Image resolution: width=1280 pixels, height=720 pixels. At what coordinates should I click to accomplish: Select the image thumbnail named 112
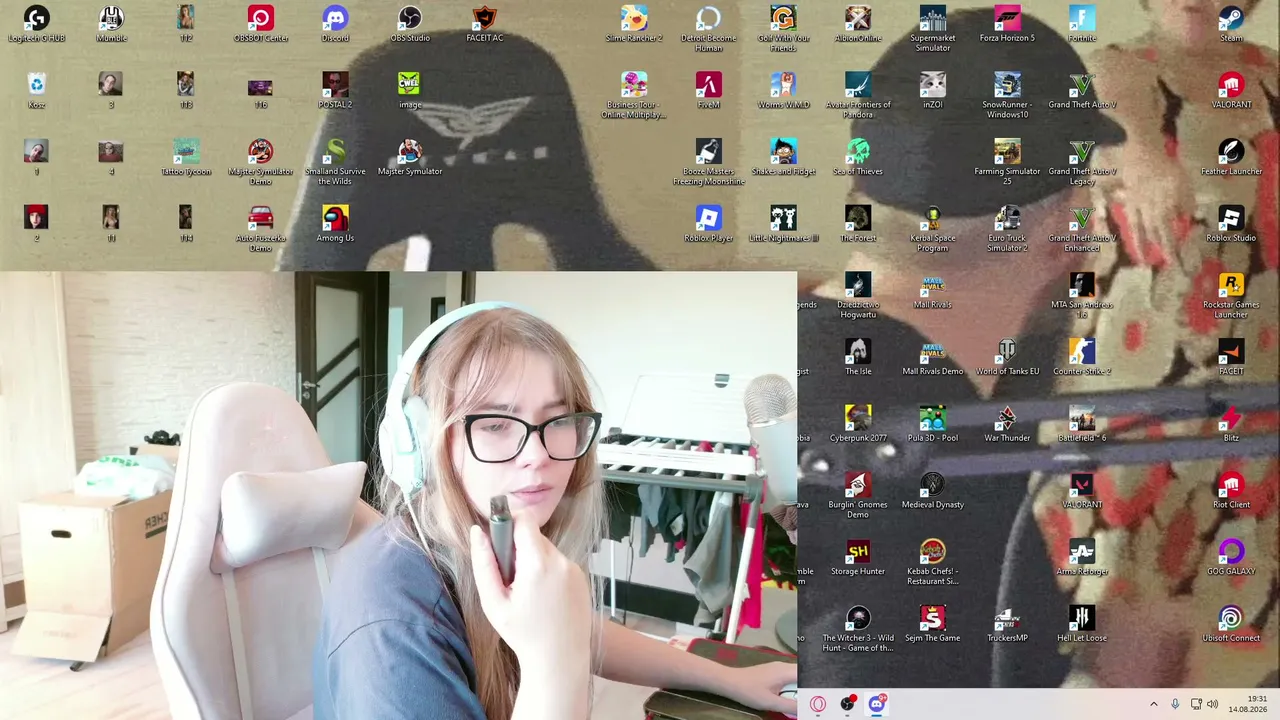point(186,24)
